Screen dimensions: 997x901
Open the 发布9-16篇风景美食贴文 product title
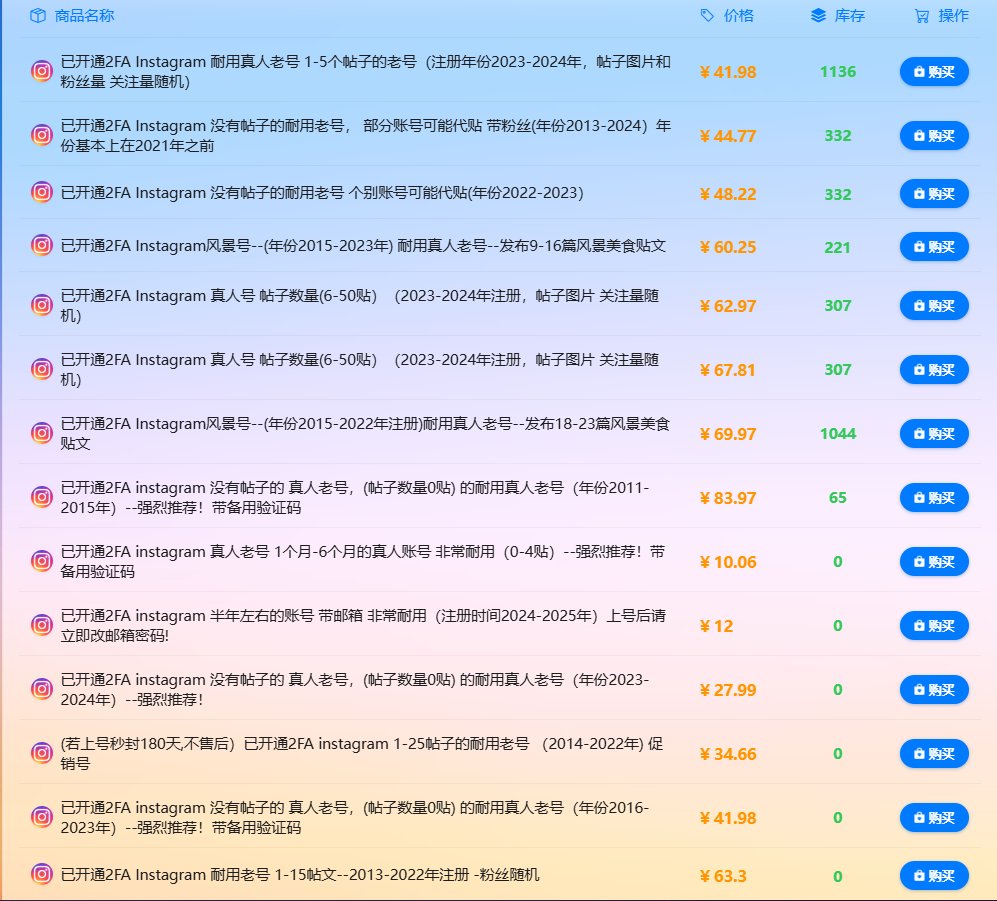[363, 245]
